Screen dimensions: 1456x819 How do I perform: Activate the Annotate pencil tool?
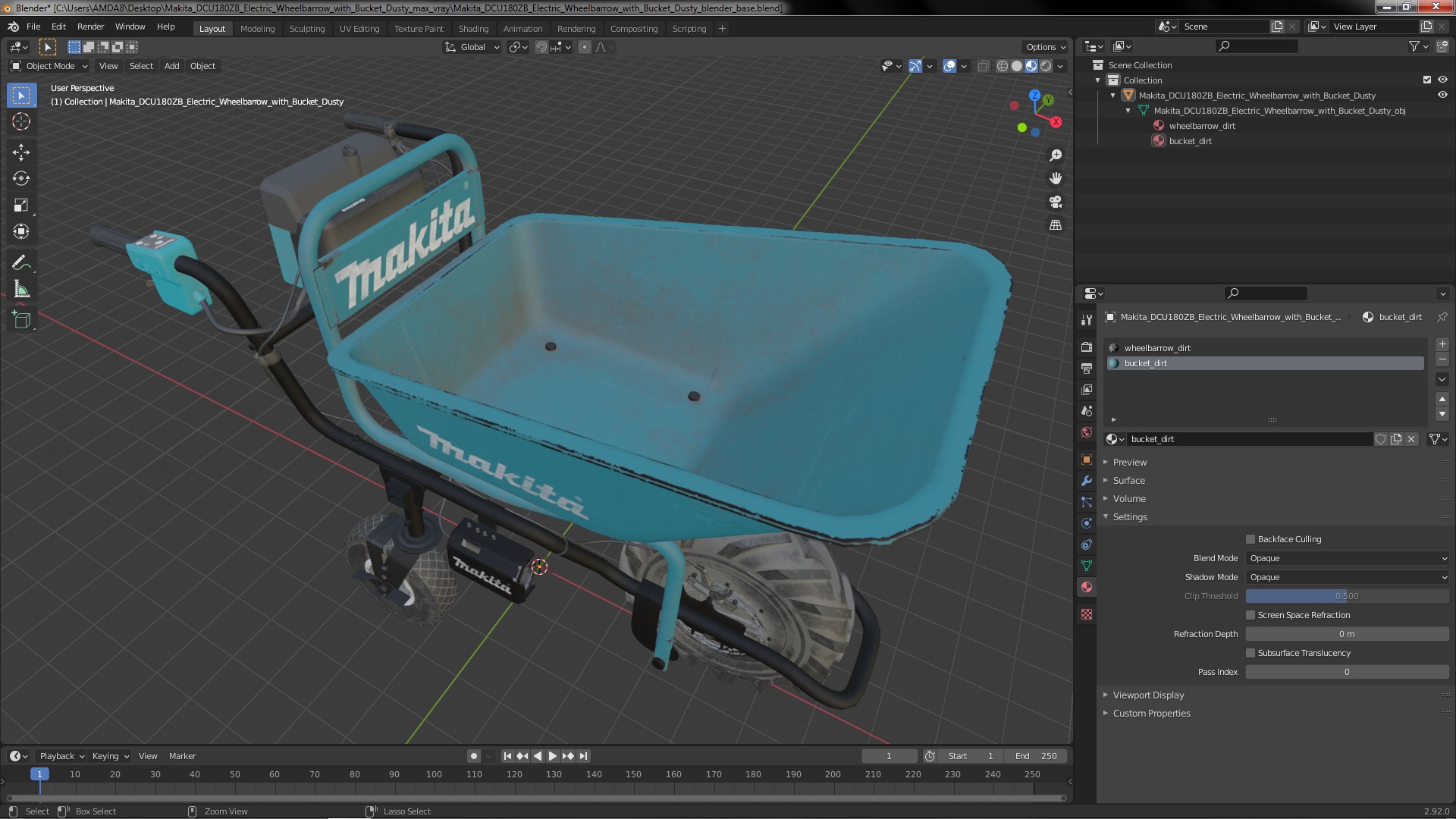click(21, 263)
